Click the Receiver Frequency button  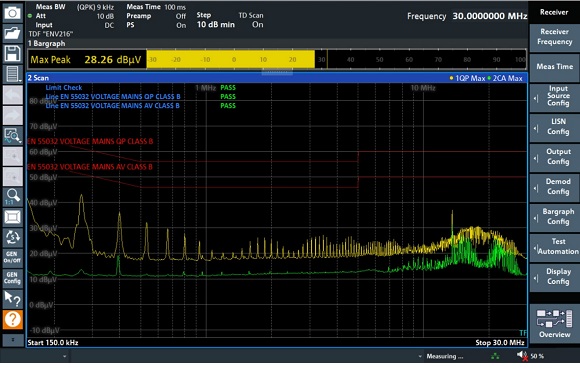click(554, 37)
